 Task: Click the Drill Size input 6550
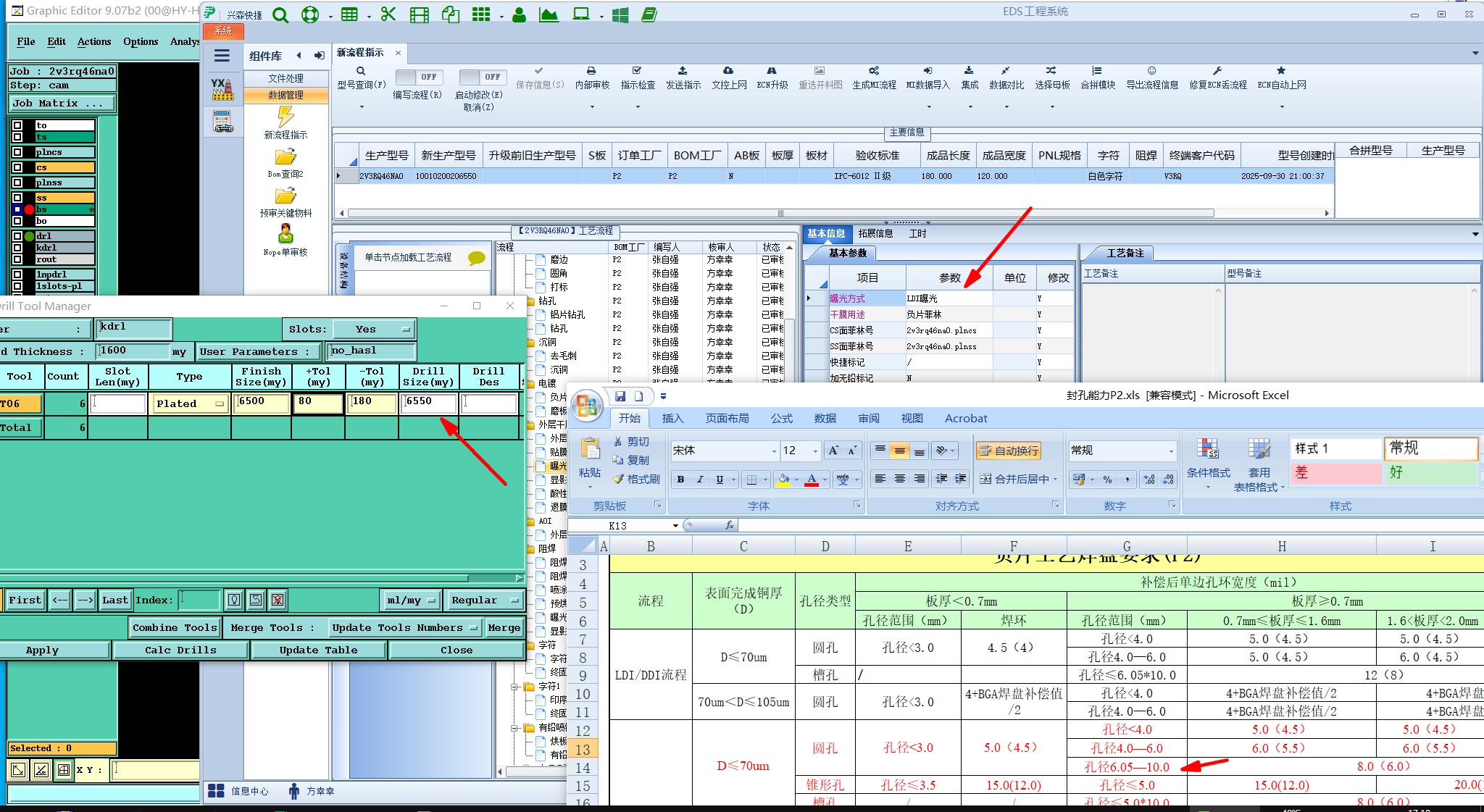click(x=429, y=403)
